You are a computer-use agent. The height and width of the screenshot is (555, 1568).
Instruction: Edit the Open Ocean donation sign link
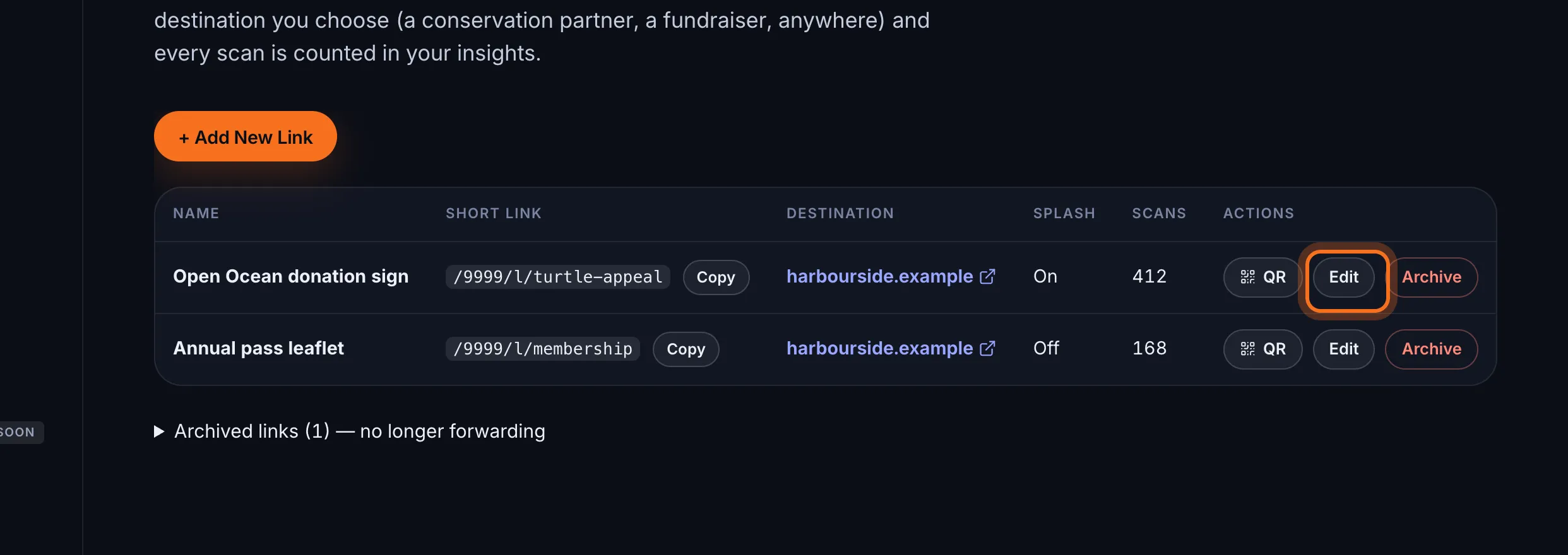(x=1344, y=277)
